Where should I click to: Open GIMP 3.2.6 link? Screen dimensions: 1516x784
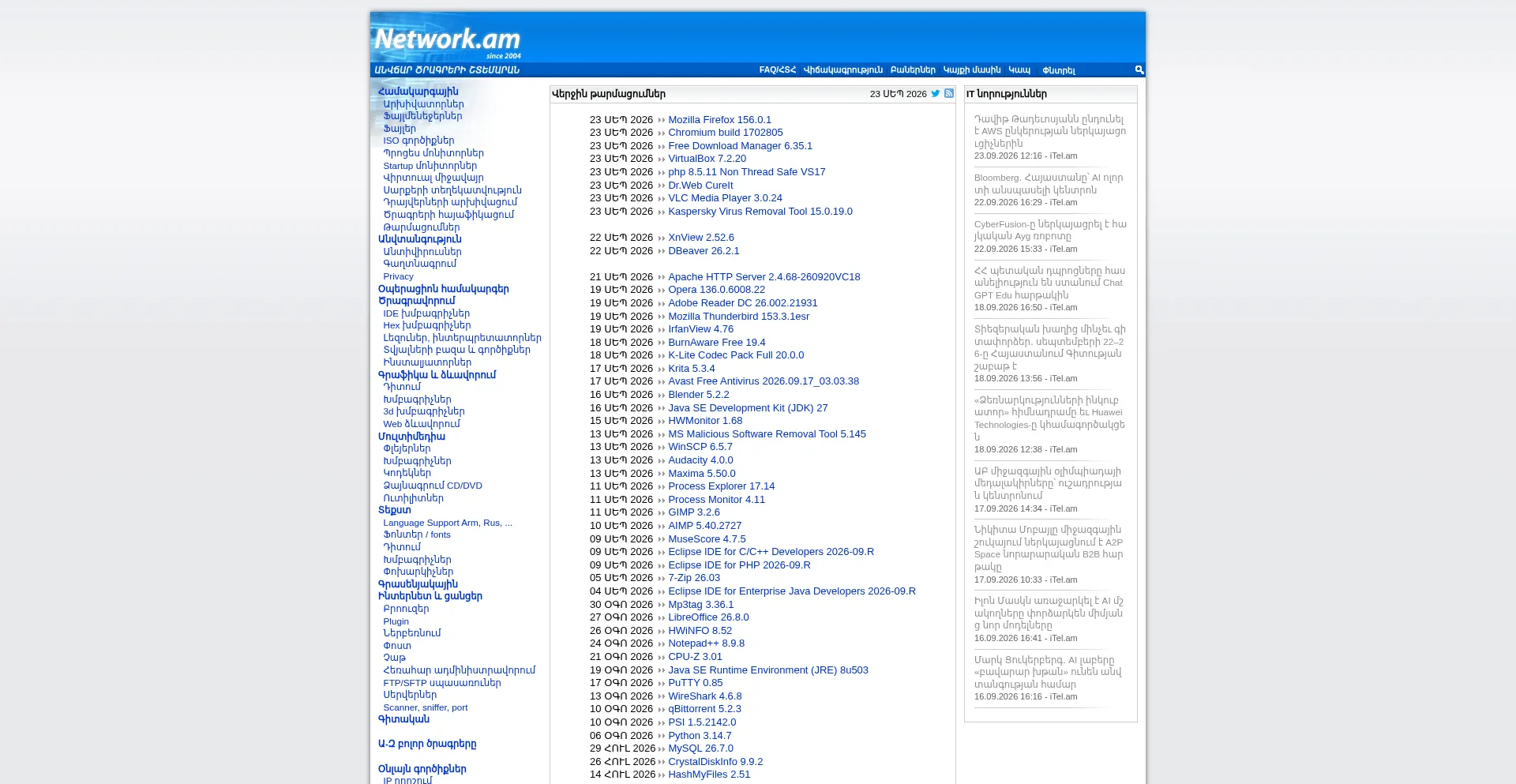point(694,512)
